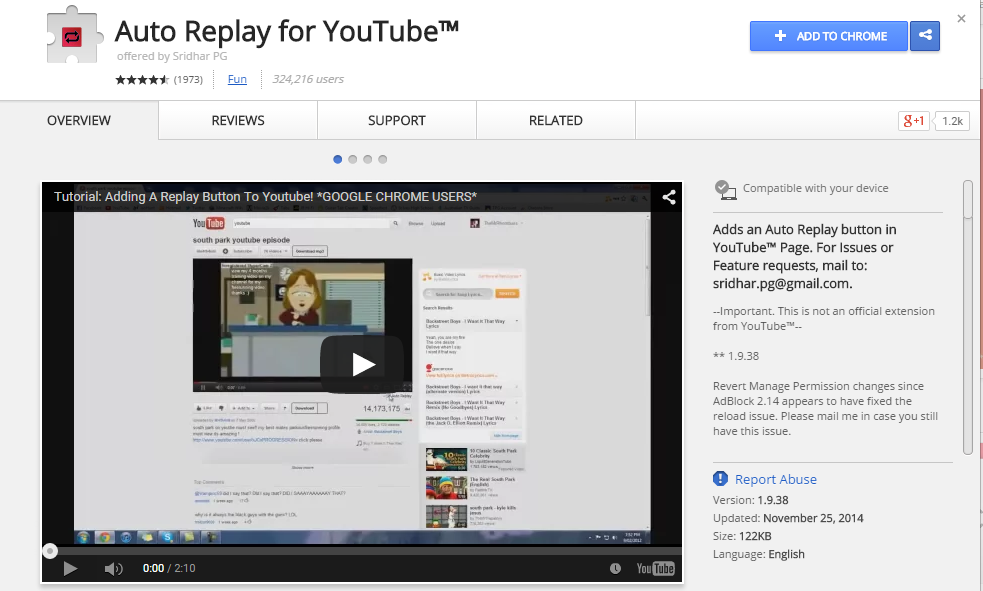Click the blue share icon beside Add to Chrome
Screen dimensions: 983x591
(924, 36)
